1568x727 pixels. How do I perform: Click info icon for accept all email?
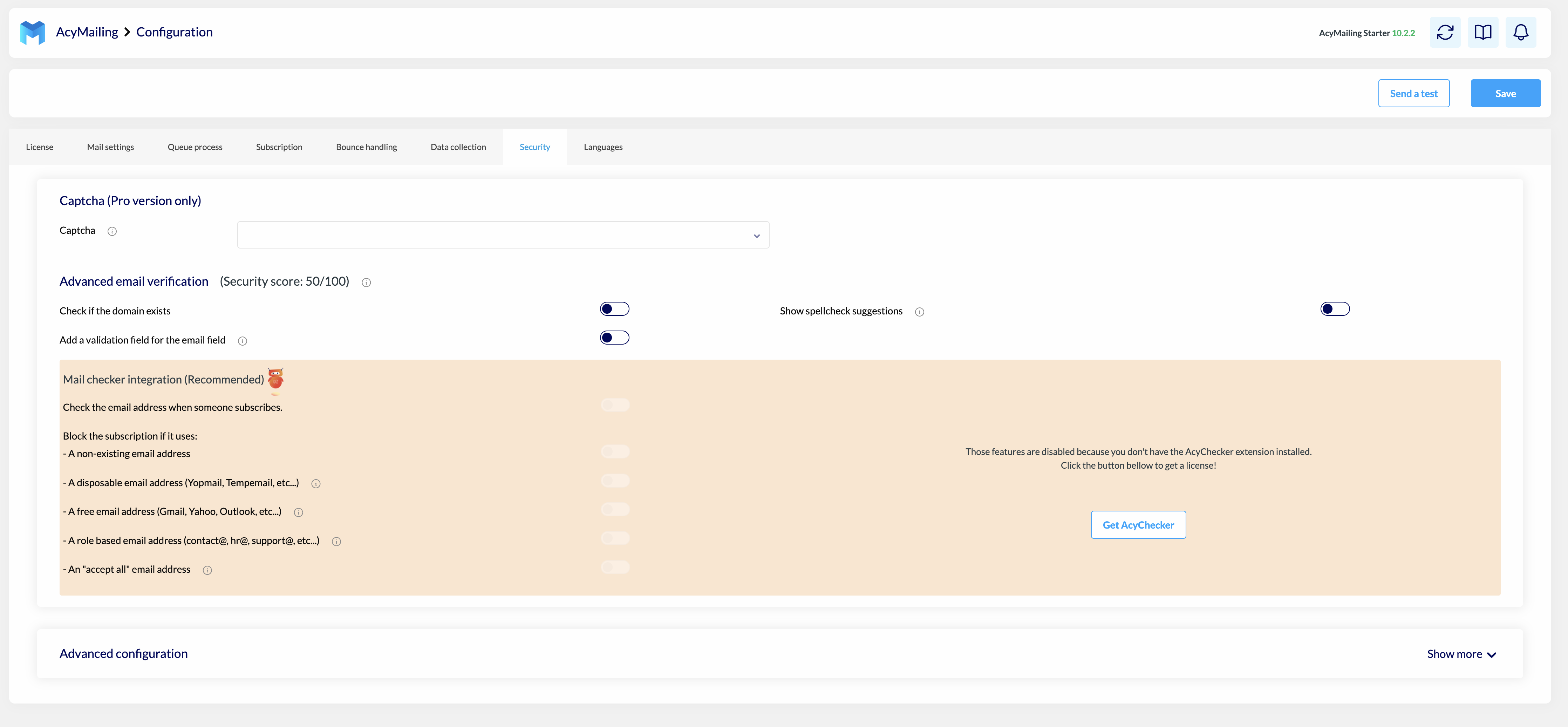tap(207, 570)
